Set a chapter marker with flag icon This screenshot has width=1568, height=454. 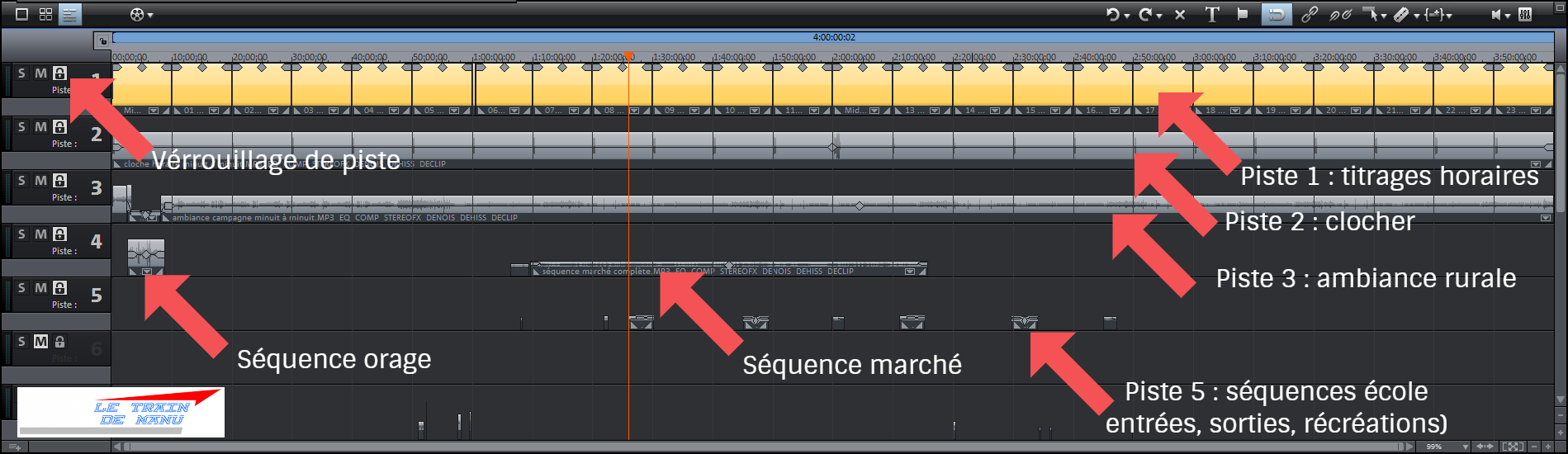[1242, 14]
